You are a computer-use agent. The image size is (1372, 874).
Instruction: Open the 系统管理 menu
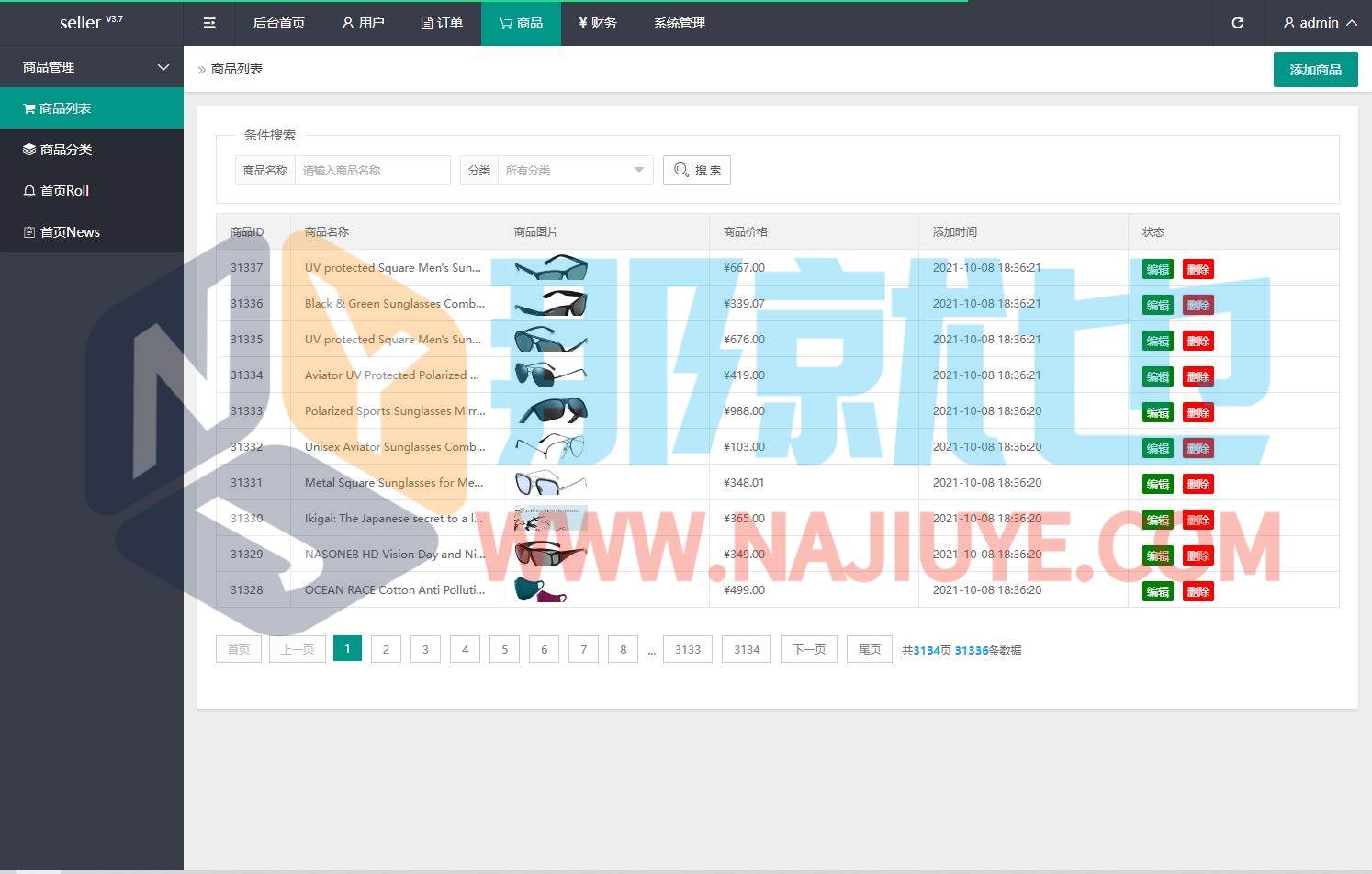679,23
